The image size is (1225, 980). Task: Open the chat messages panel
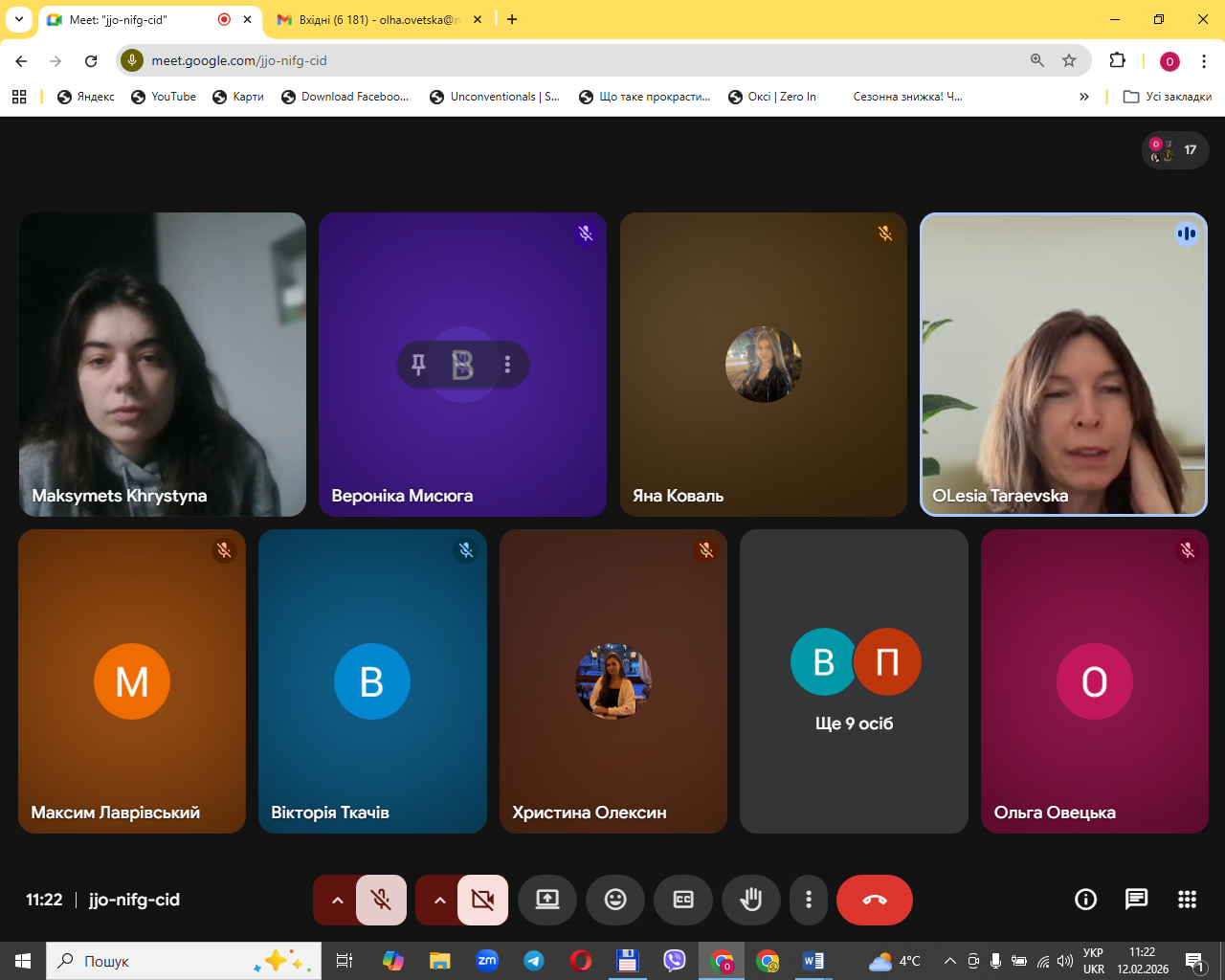1136,899
